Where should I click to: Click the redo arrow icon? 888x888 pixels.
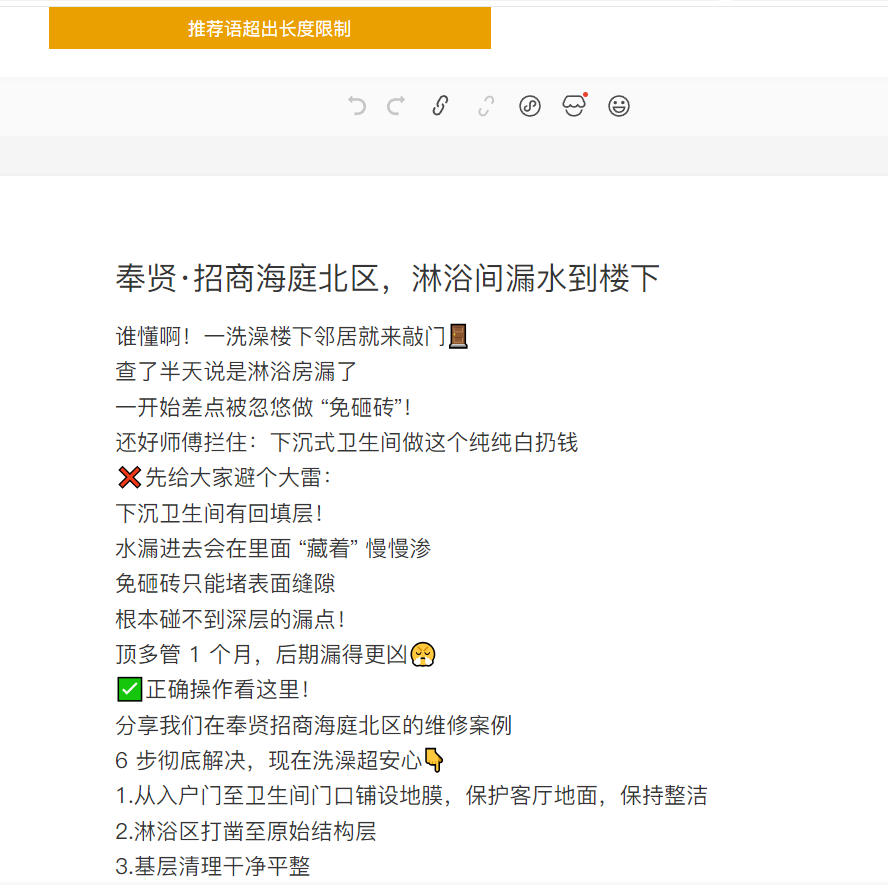coord(396,106)
